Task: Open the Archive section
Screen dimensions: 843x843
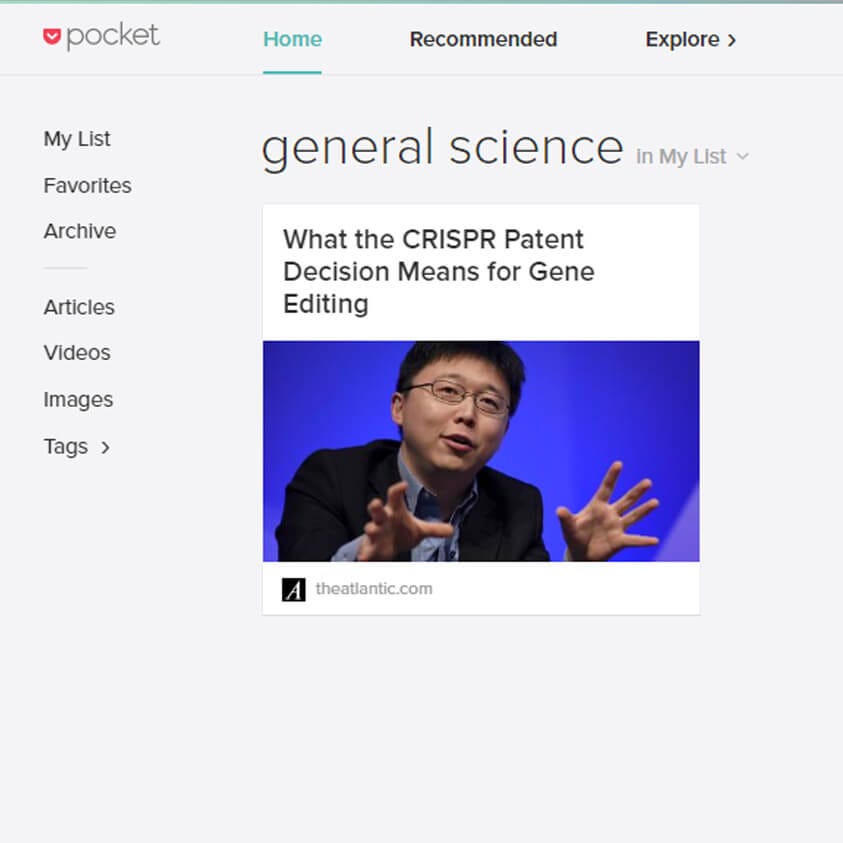Action: (80, 231)
